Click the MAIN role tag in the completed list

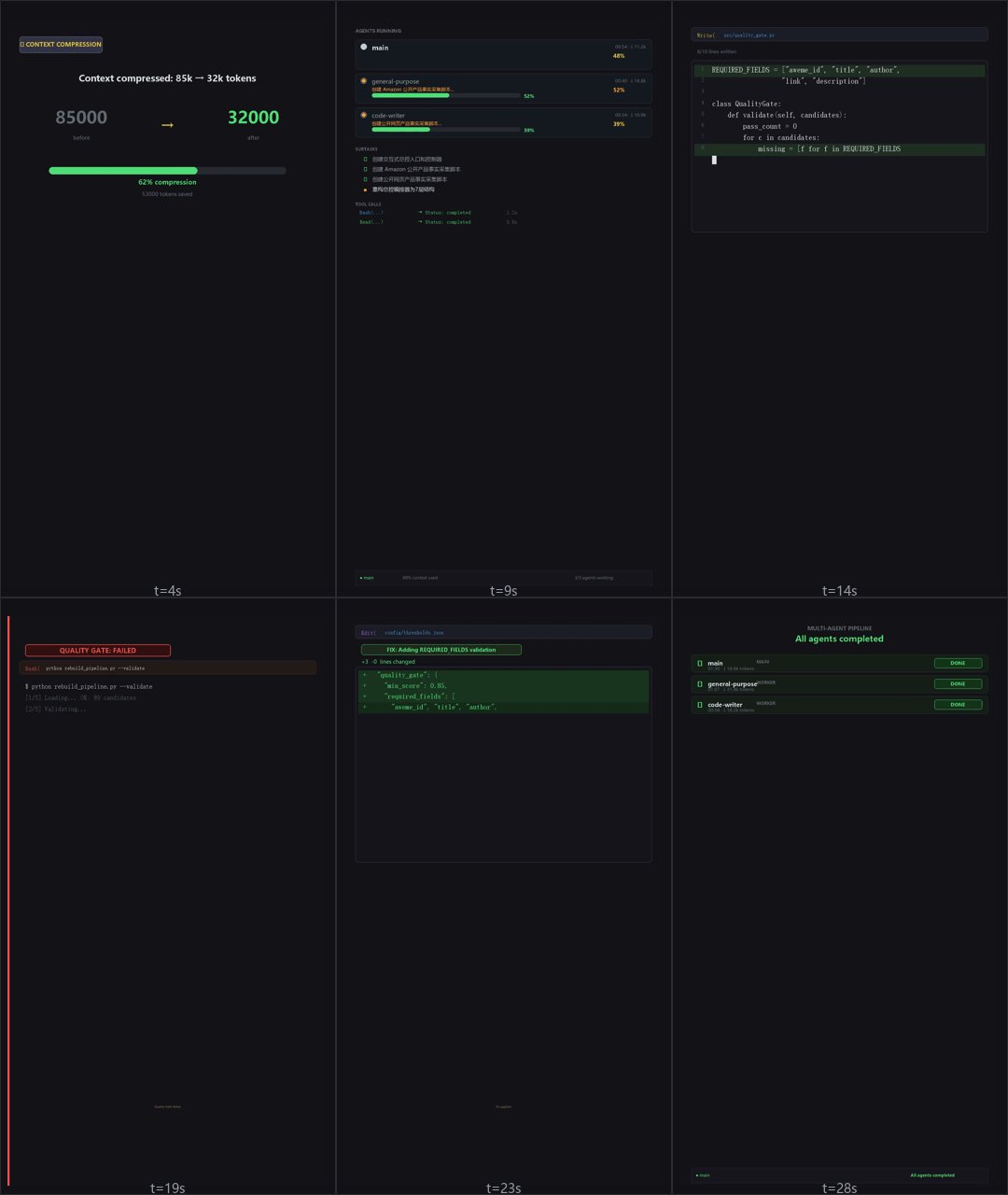pyautogui.click(x=763, y=662)
